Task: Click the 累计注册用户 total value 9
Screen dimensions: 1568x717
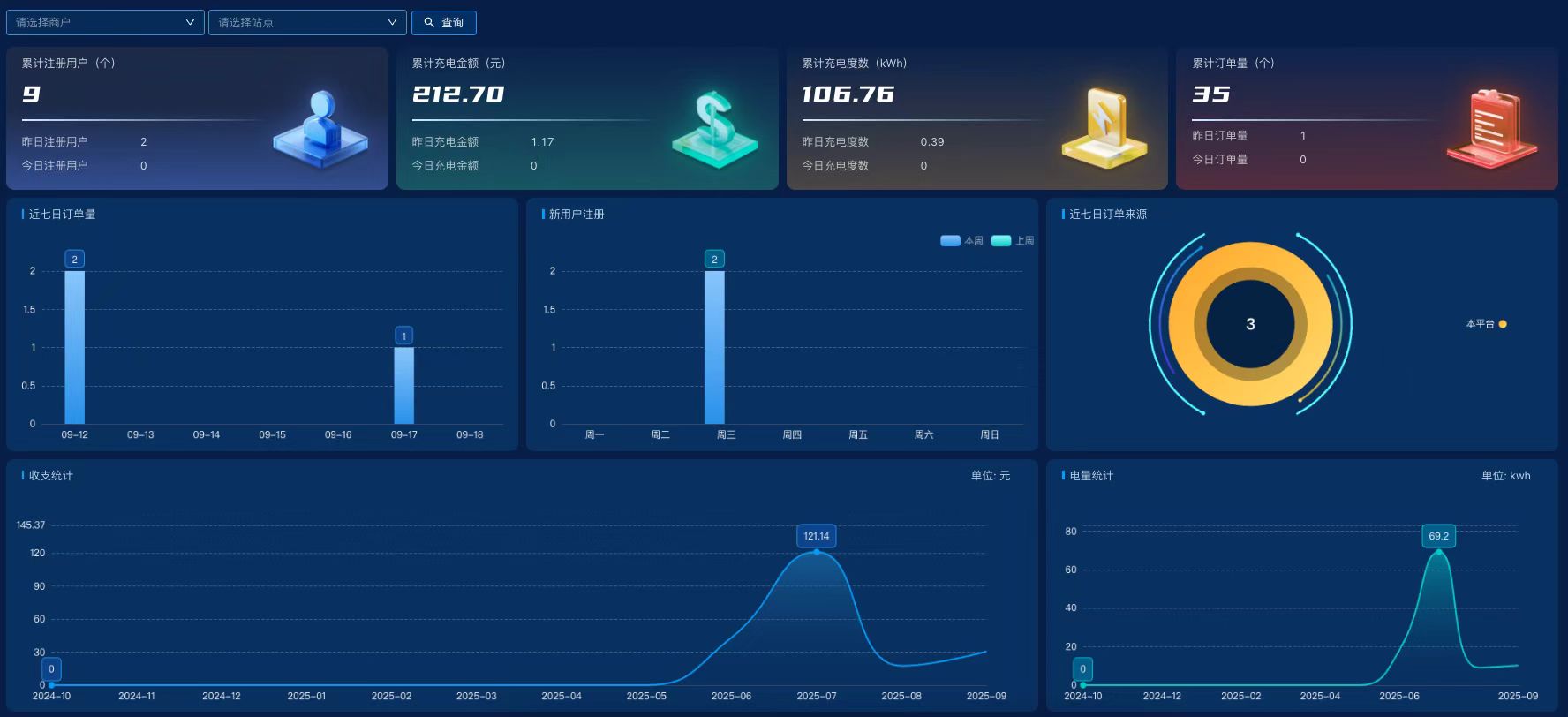Action: tap(32, 94)
